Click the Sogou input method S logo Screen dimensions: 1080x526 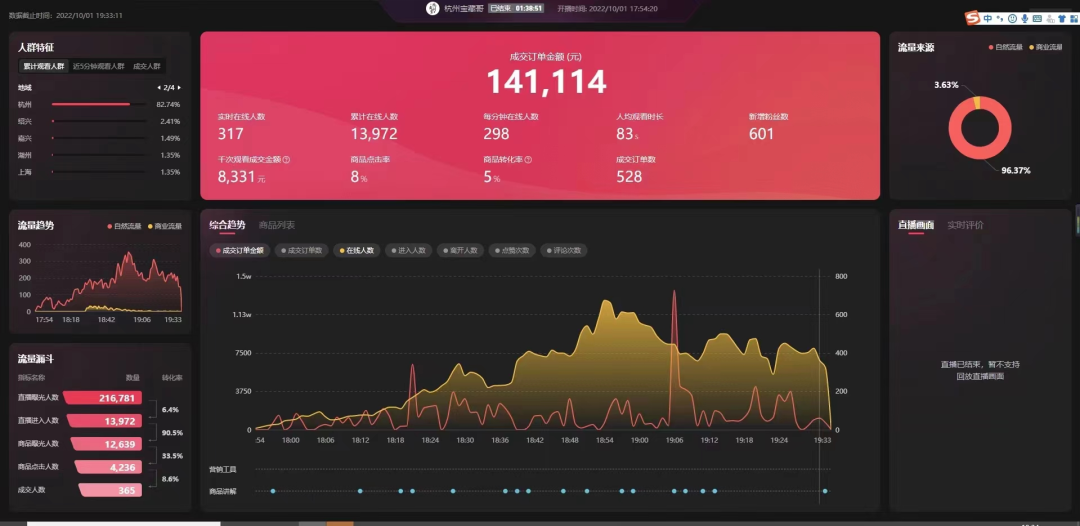973,18
